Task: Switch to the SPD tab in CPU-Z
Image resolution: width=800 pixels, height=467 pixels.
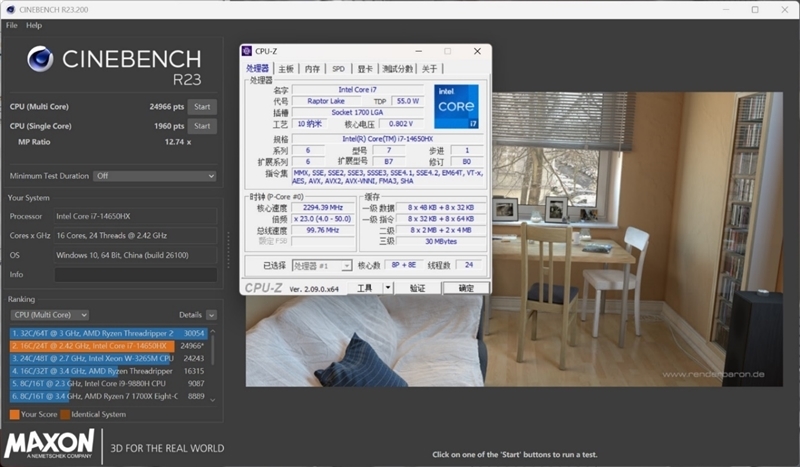Action: click(338, 69)
